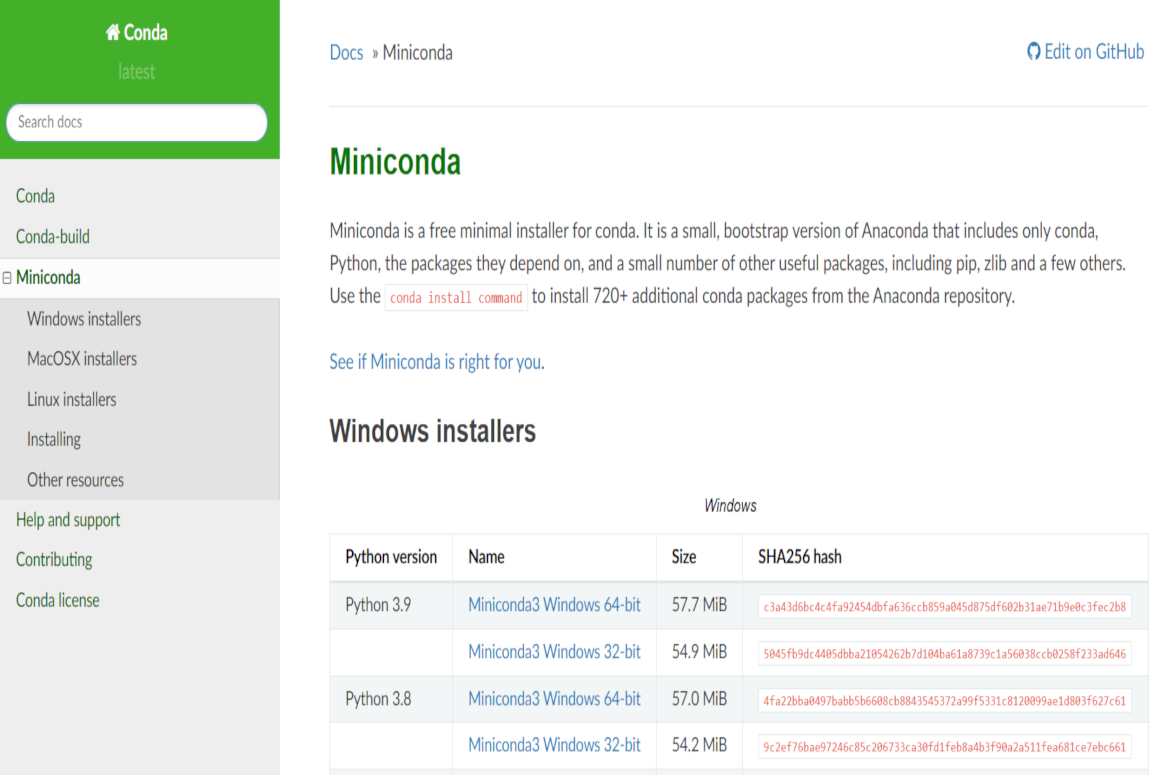Click the home icon beside the Conda title
The width and height of the screenshot is (1154, 775).
point(113,32)
